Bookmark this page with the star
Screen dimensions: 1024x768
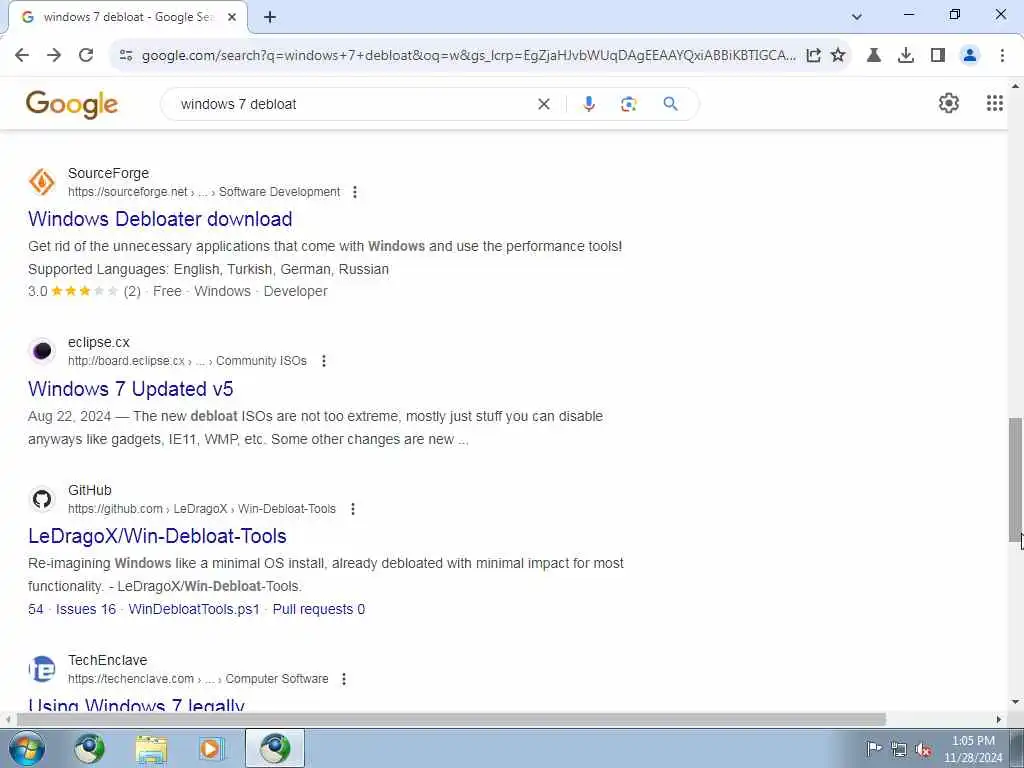pos(838,55)
